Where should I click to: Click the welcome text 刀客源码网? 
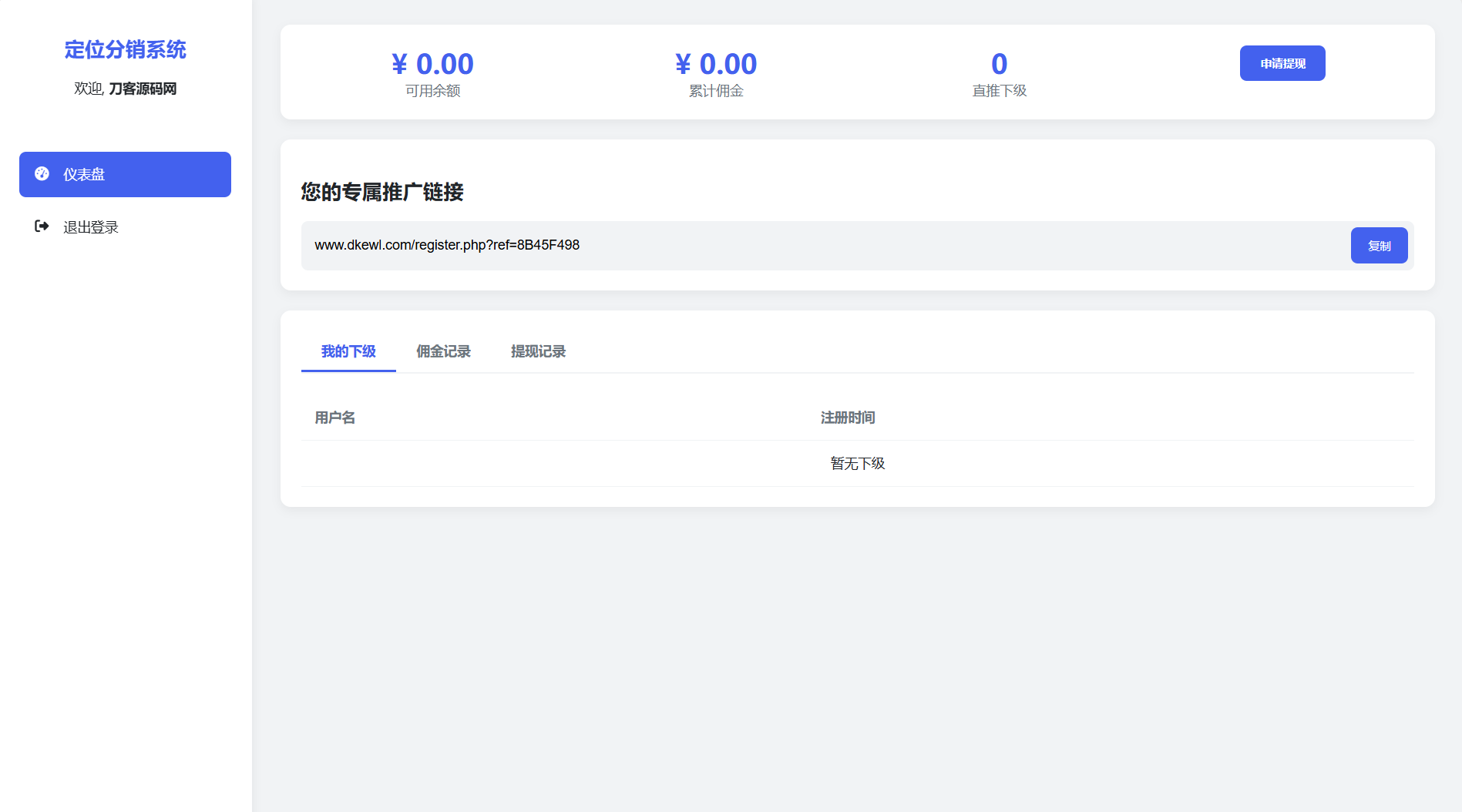pos(144,89)
